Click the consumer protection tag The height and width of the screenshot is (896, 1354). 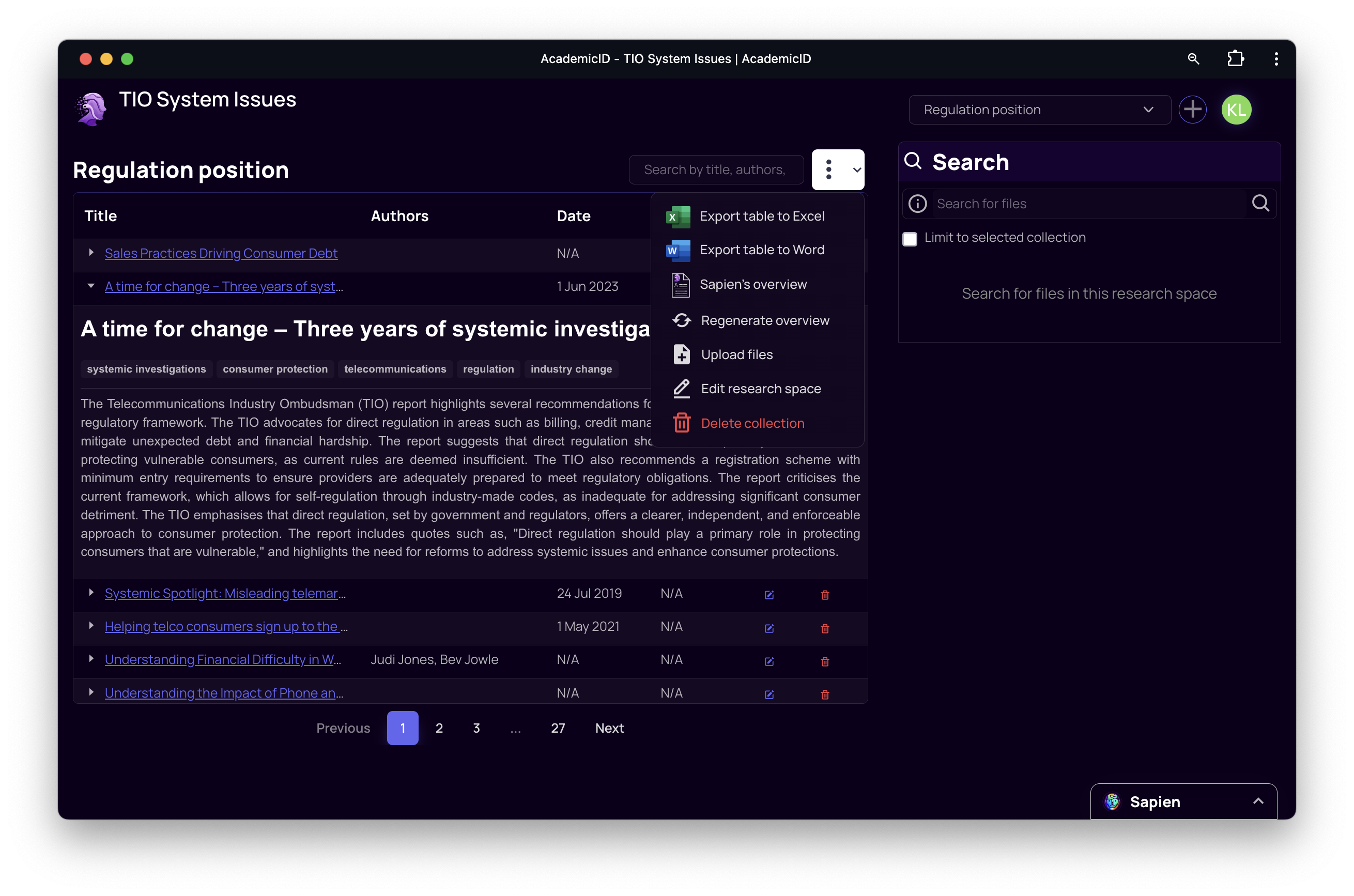coord(275,369)
